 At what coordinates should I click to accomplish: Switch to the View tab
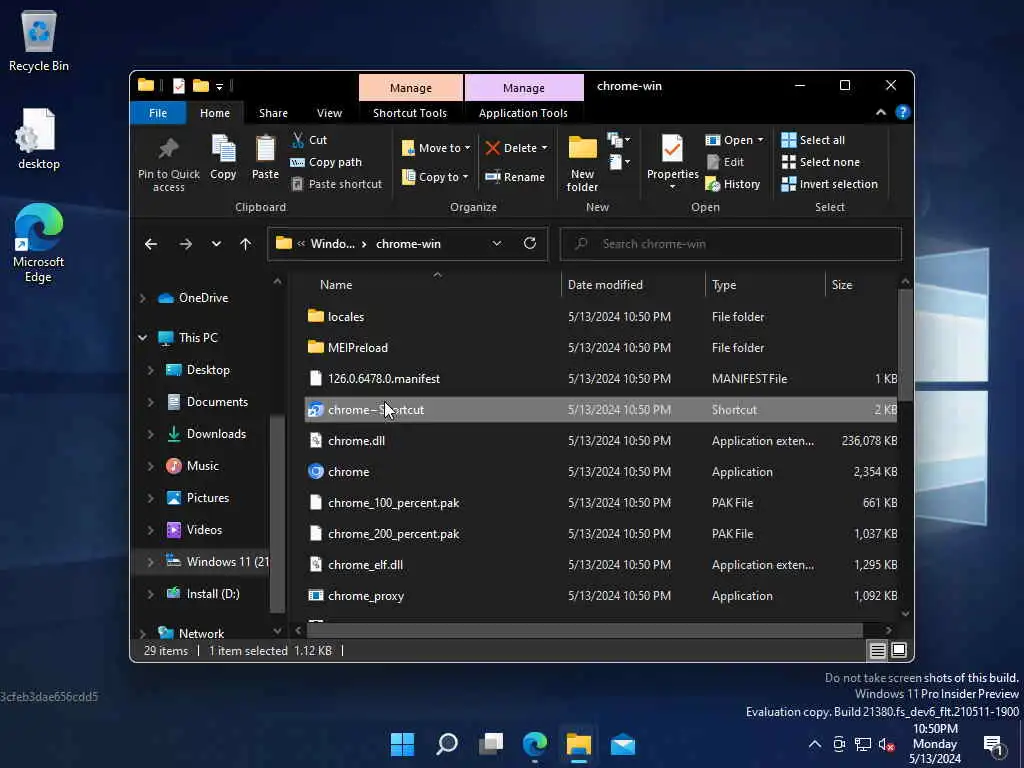[x=329, y=113]
